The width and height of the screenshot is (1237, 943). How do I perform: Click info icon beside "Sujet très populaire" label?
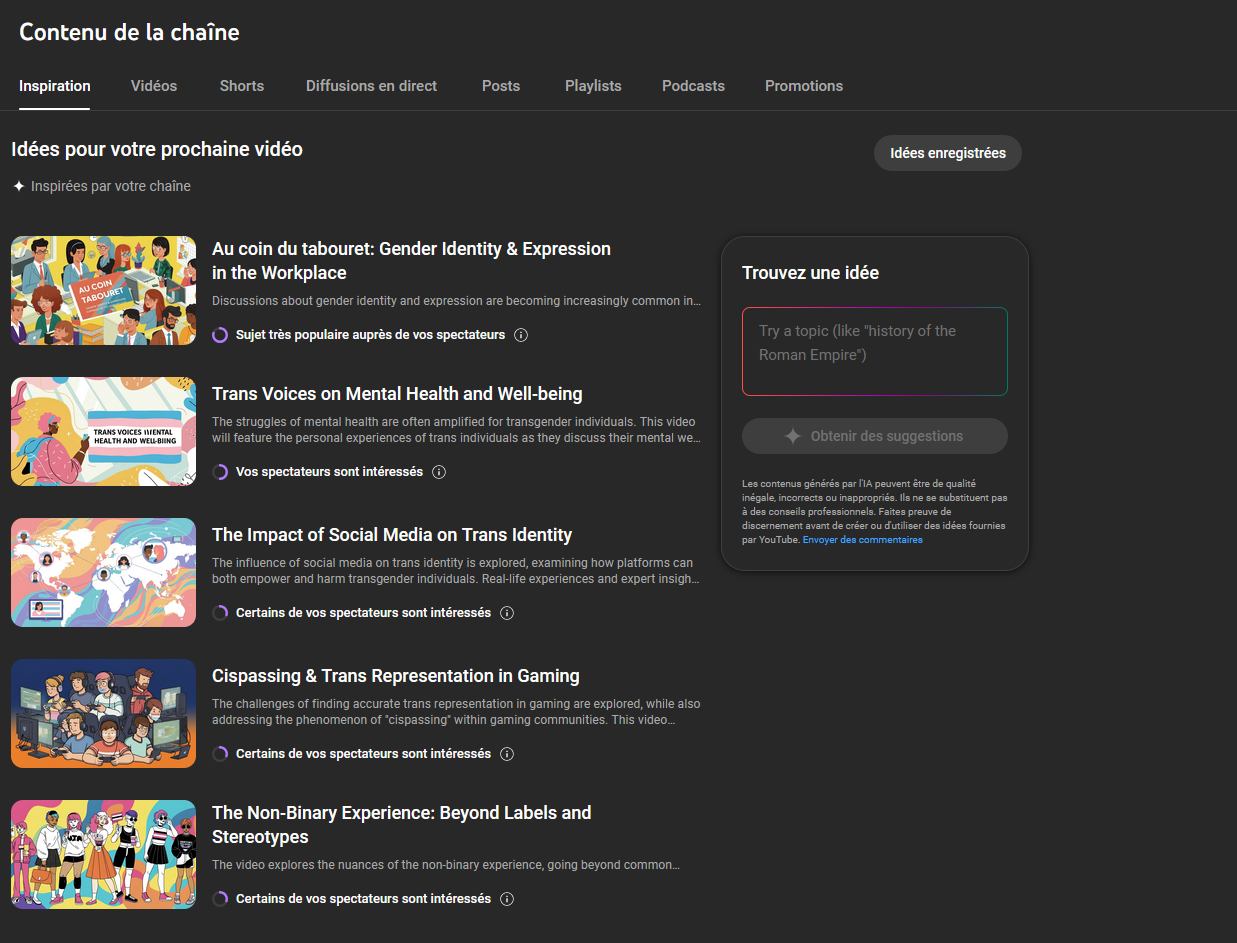[521, 335]
